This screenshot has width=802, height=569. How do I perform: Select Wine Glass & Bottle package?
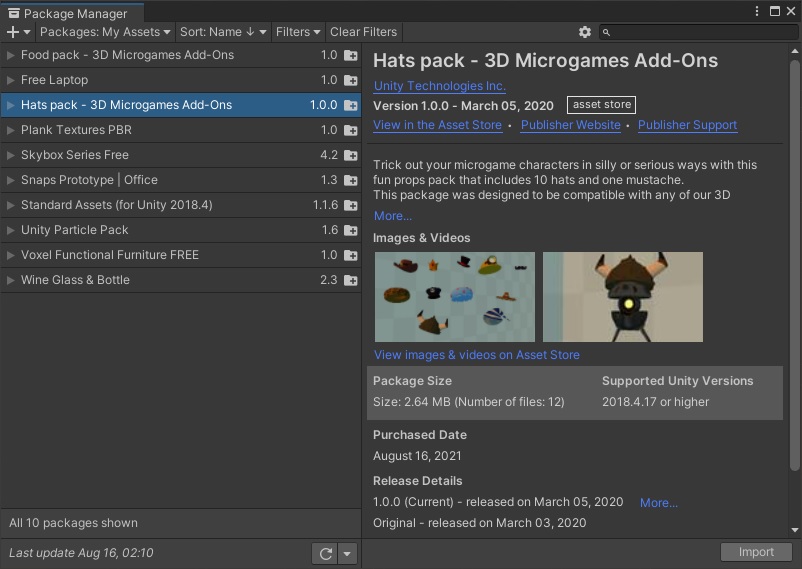coord(181,280)
